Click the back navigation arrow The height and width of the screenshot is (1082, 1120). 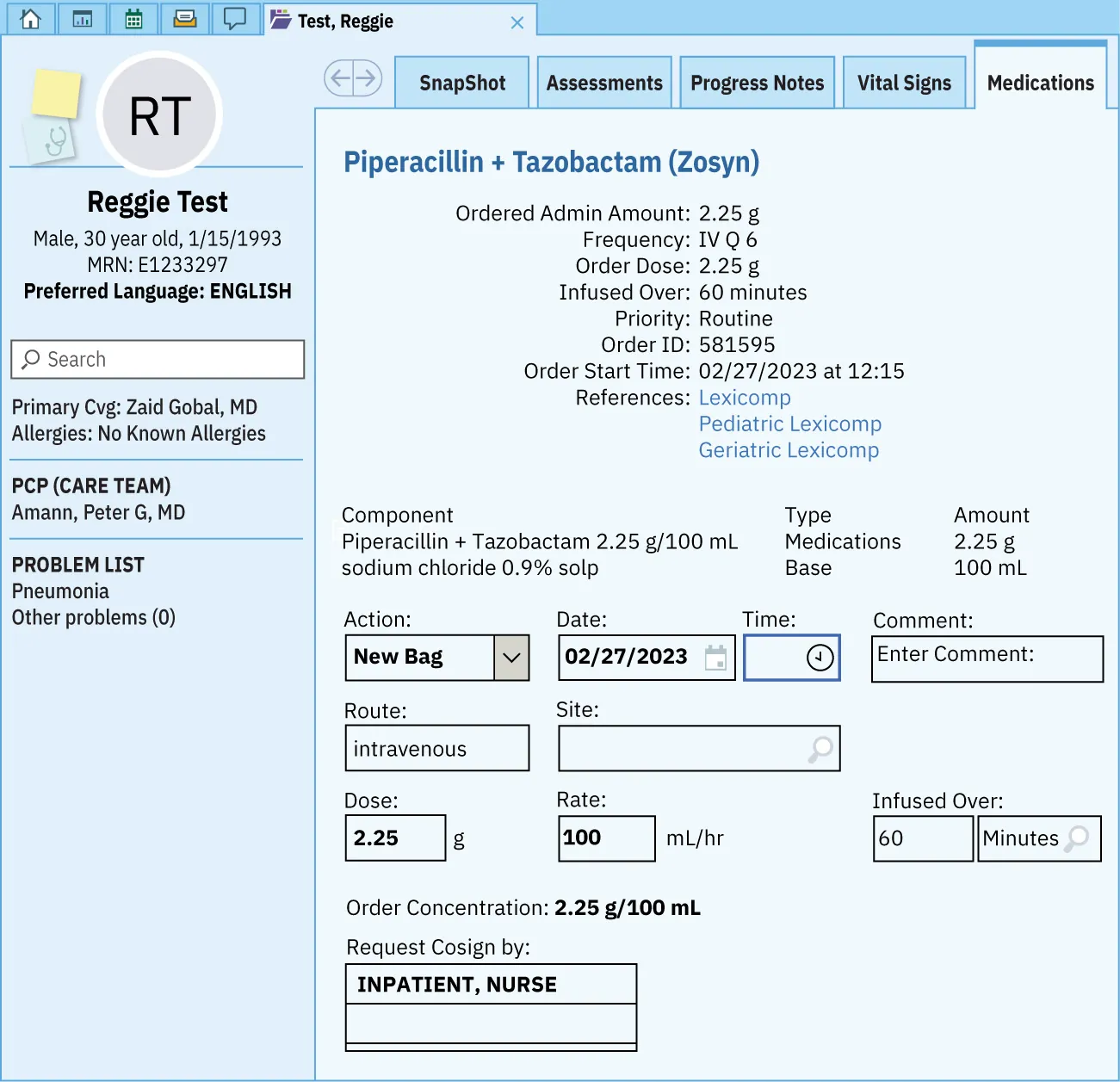coord(340,77)
